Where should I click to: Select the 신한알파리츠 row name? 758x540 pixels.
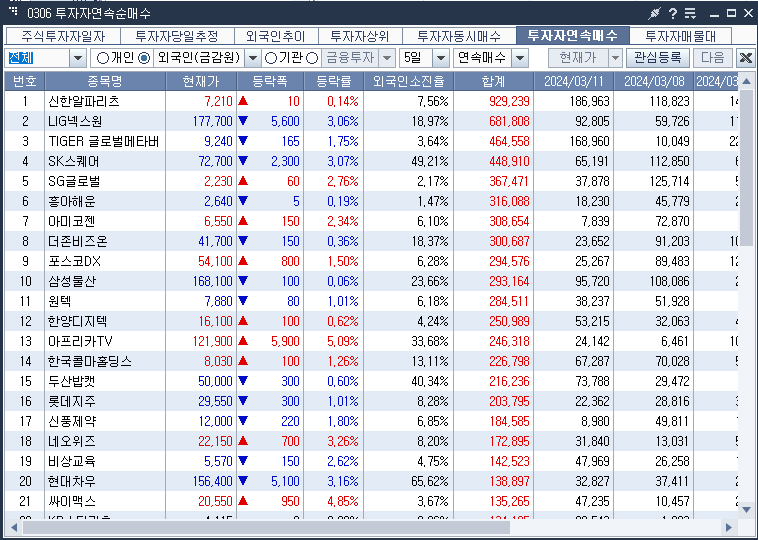(84, 101)
